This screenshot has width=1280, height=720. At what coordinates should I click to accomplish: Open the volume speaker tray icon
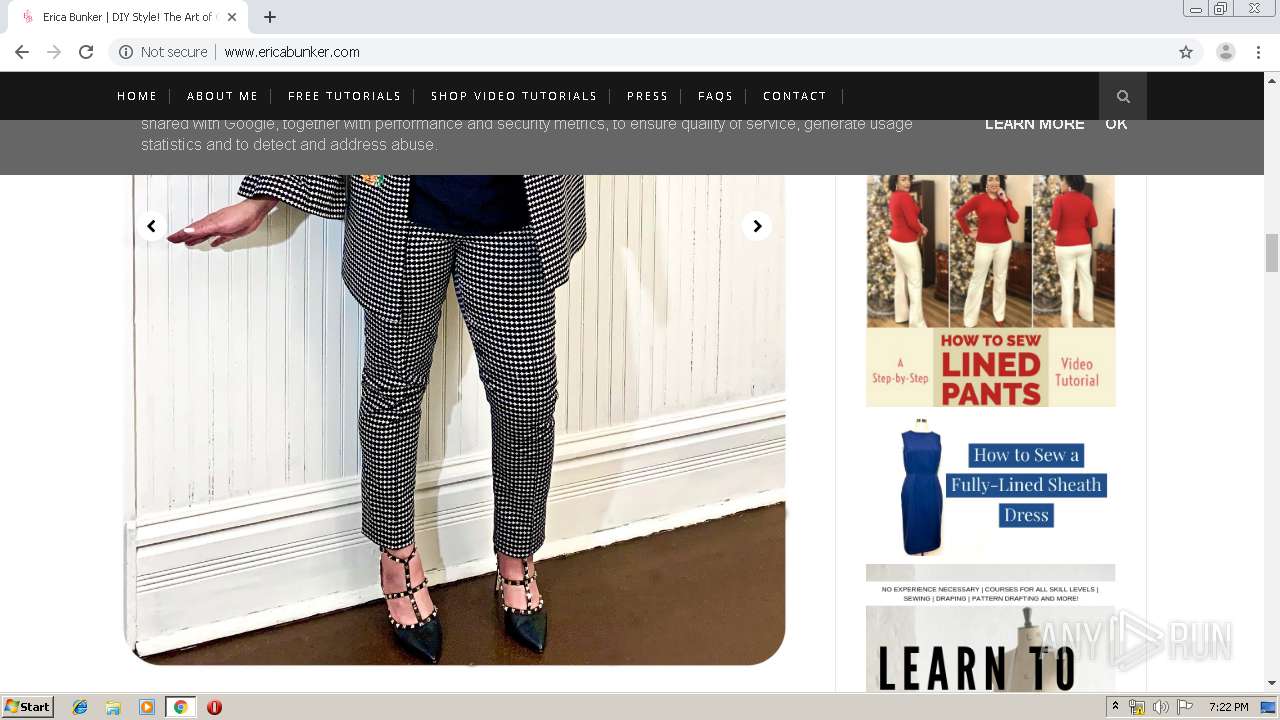pos(1160,707)
